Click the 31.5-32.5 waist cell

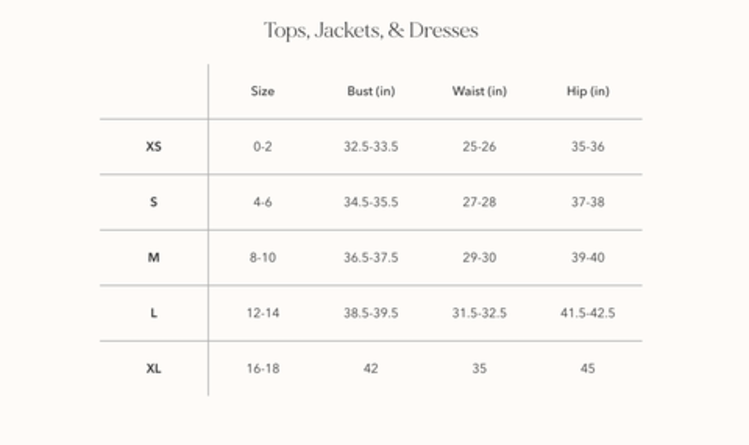pos(479,313)
